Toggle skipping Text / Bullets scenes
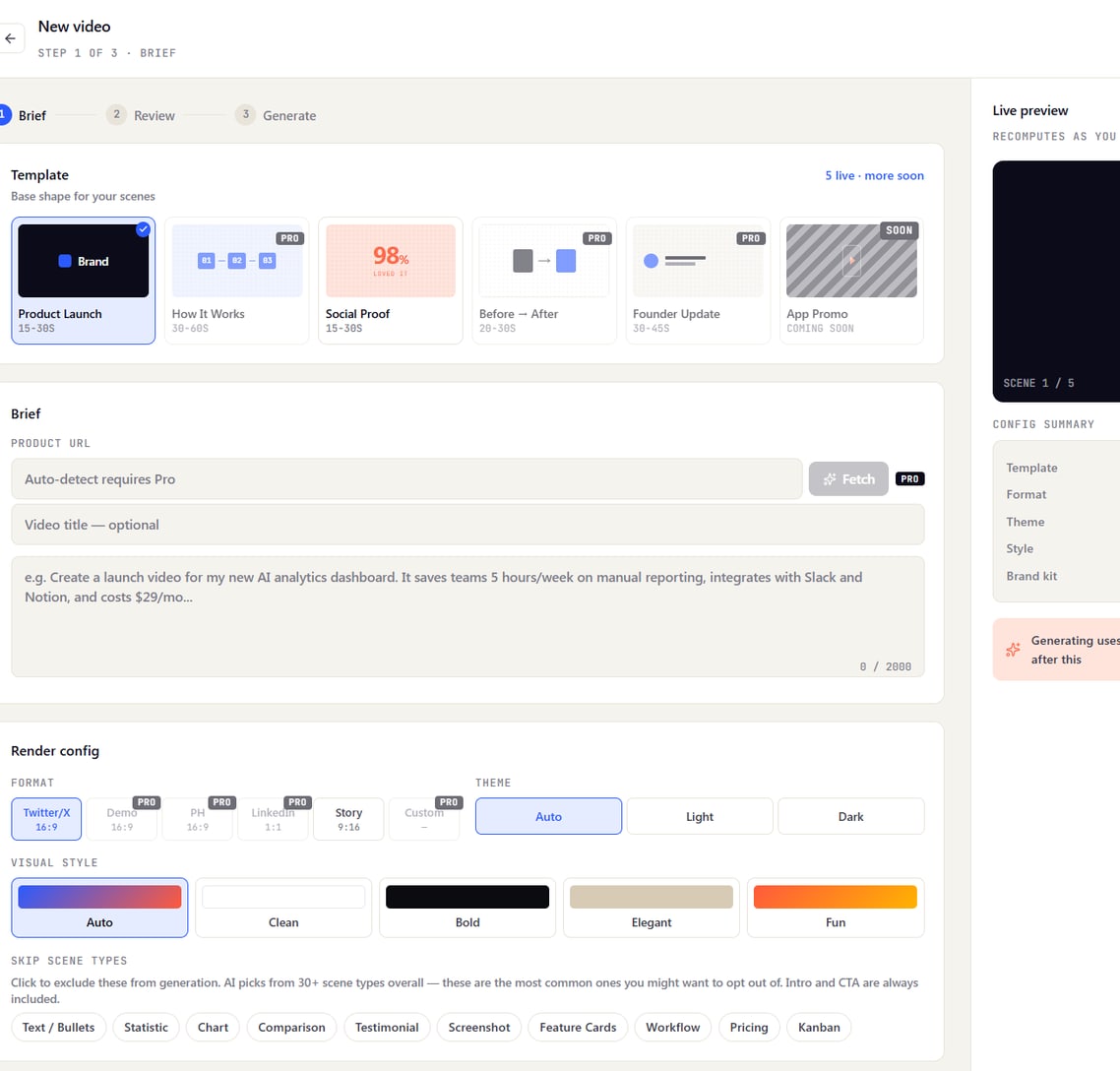Viewport: 1120px width, 1071px height. coord(59,1027)
